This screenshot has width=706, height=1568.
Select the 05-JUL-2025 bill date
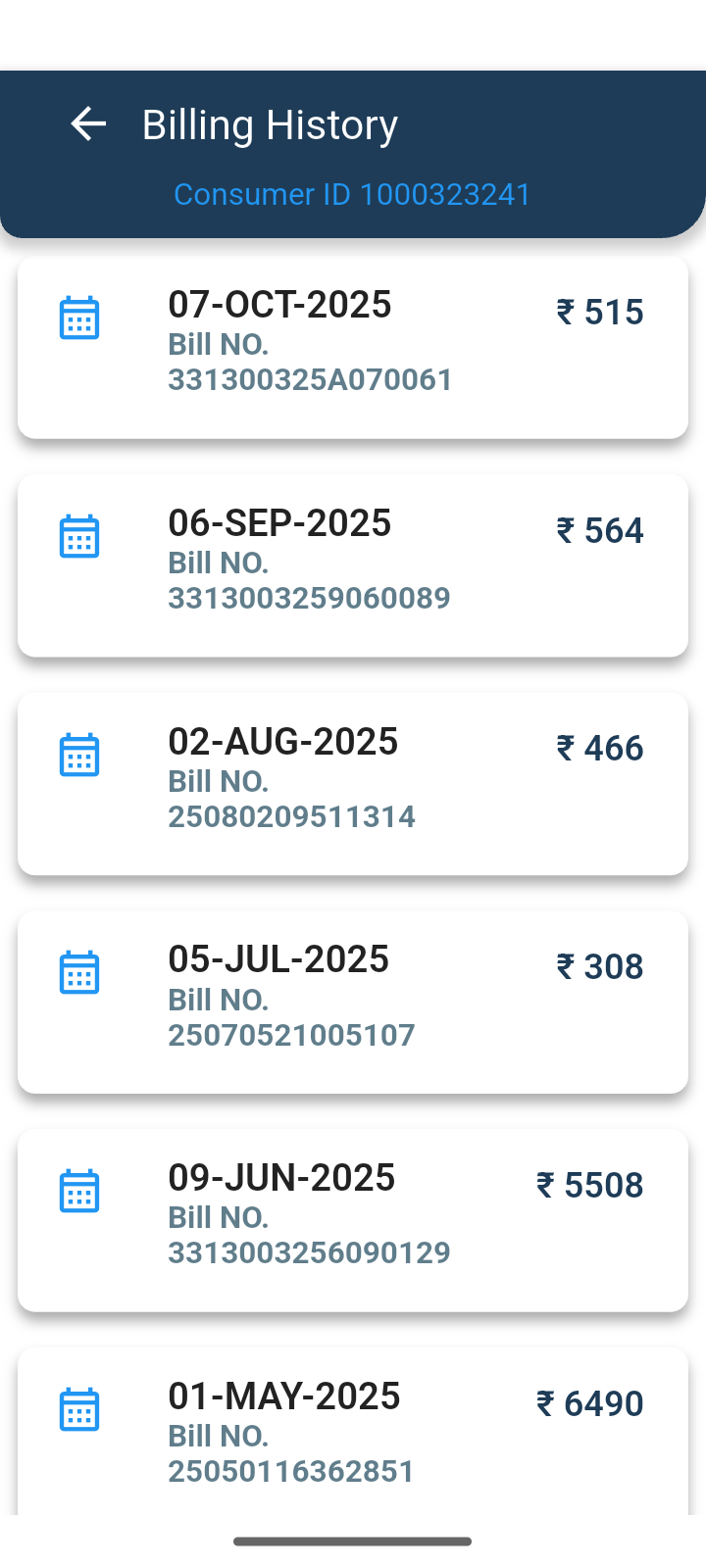(x=278, y=959)
